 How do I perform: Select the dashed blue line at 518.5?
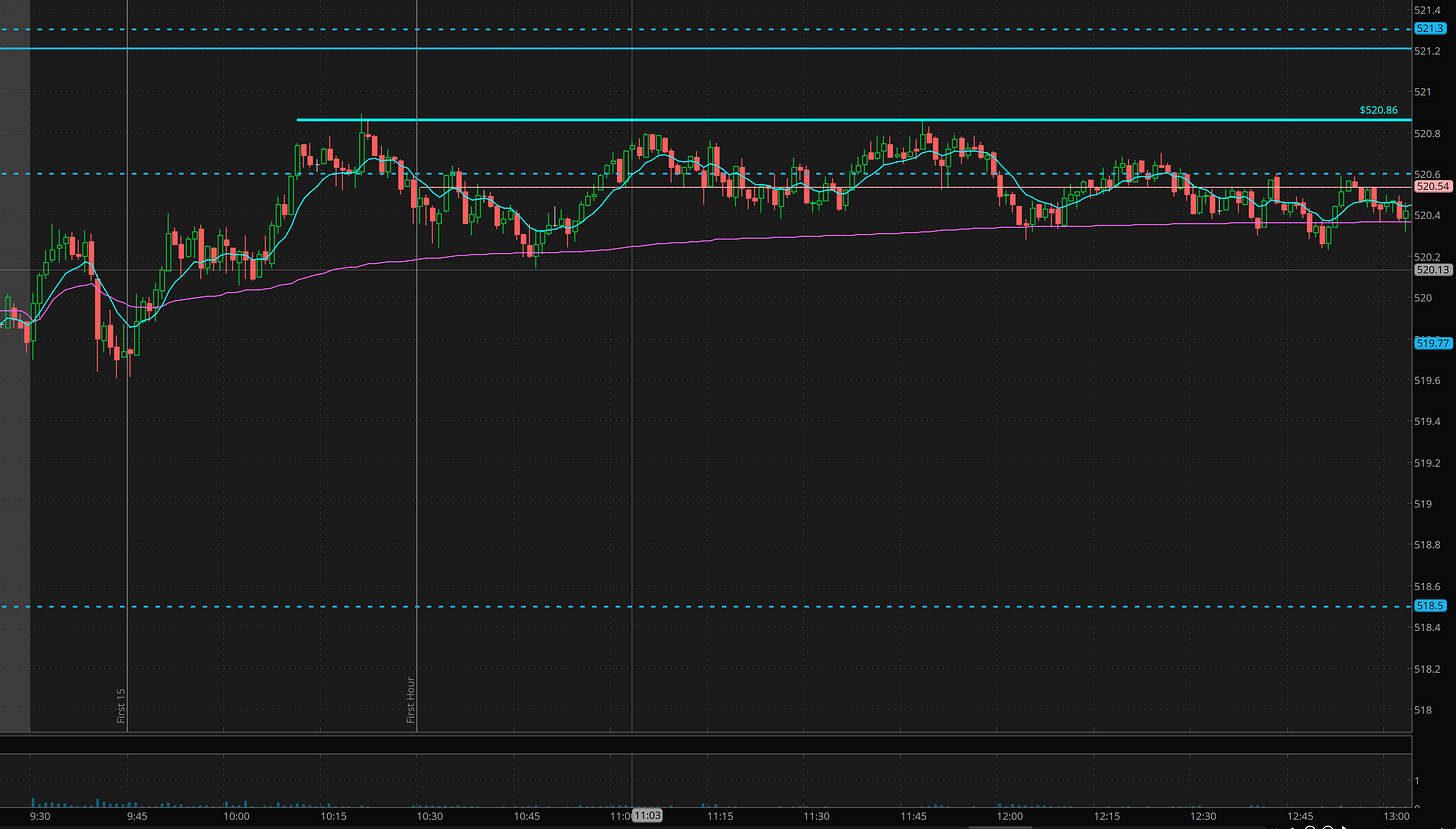coord(706,606)
